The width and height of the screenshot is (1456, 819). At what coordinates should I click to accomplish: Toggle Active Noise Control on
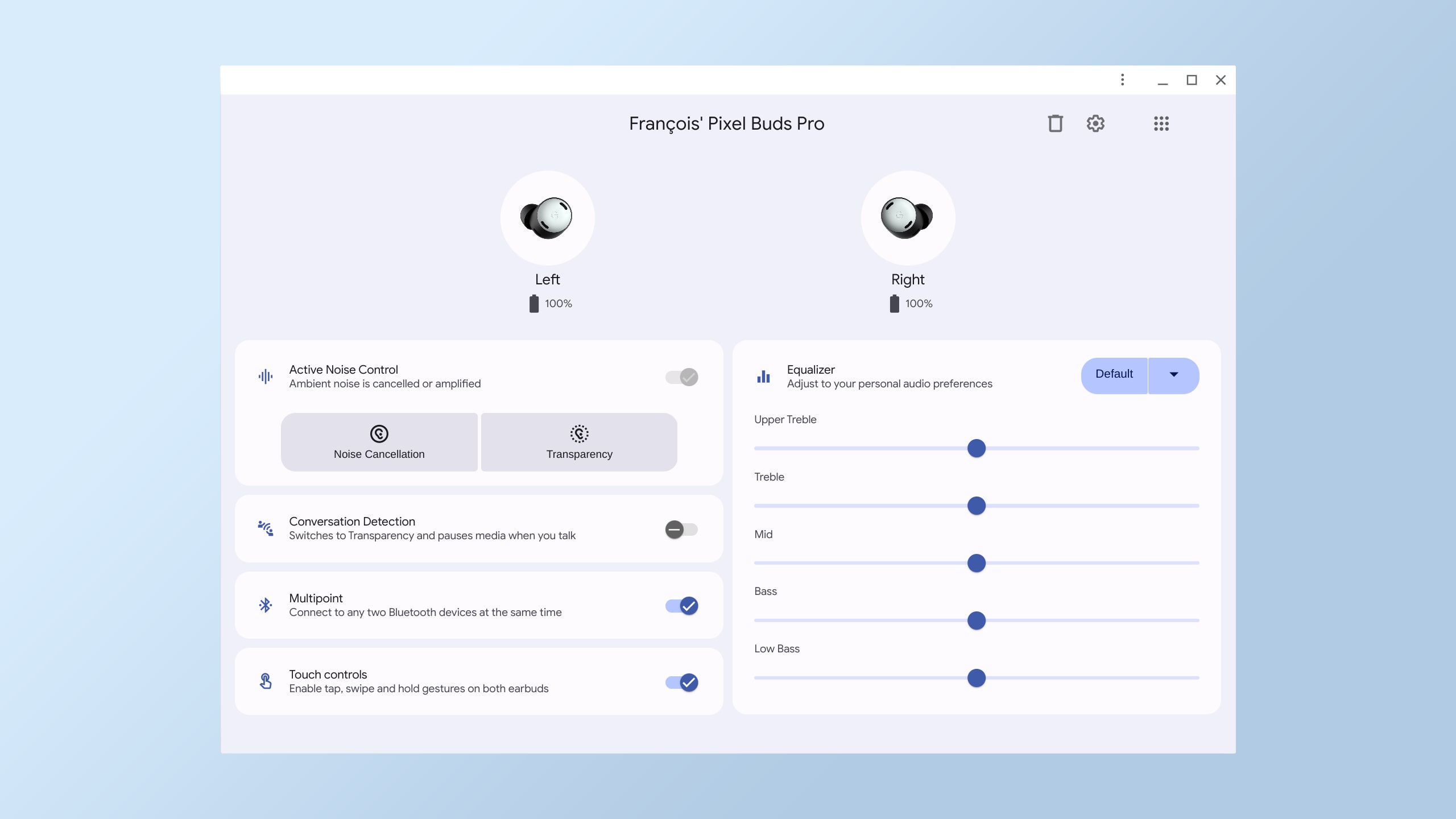[681, 376]
